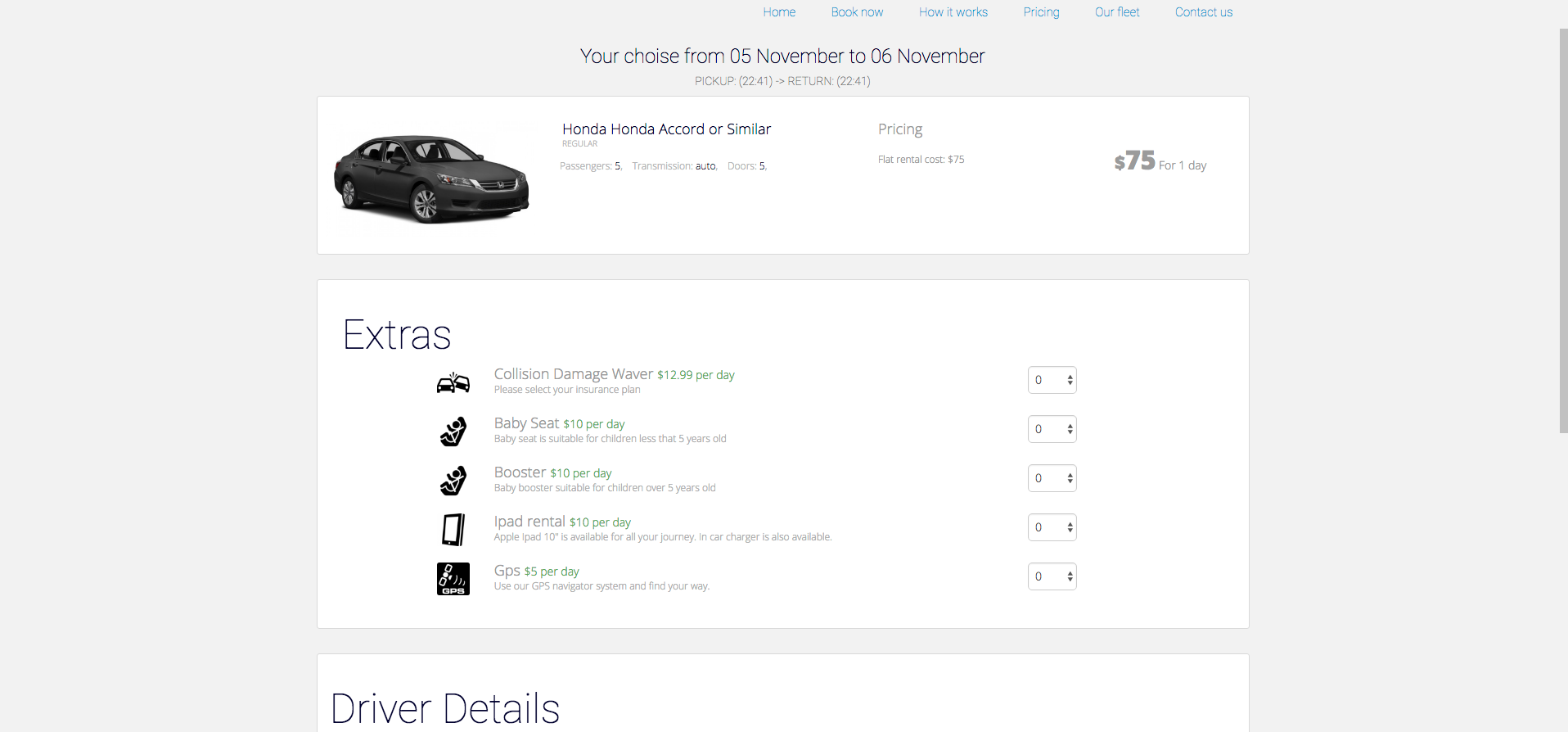Viewport: 1568px width, 732px height.
Task: Click the page vertical scrollbar
Action: click(x=1563, y=231)
